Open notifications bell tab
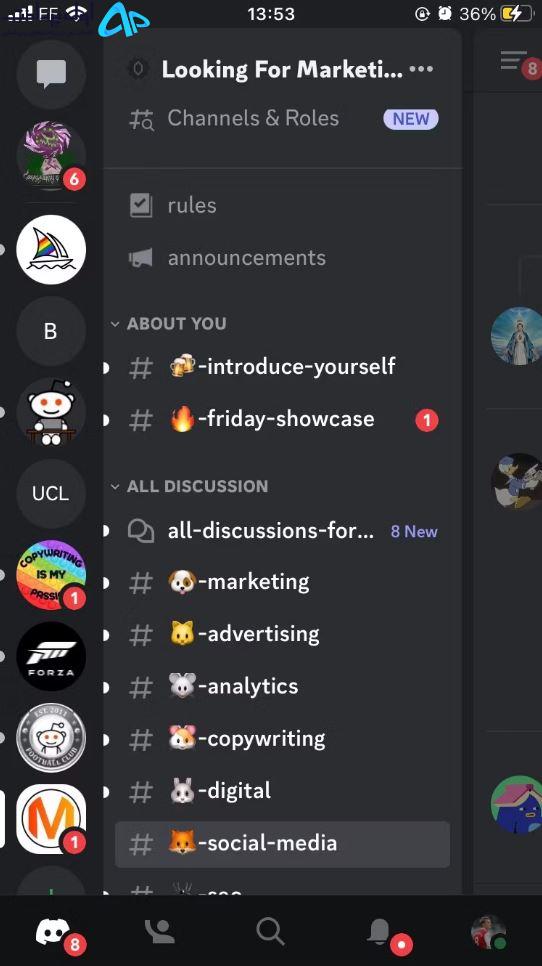The width and height of the screenshot is (542, 966). 380,932
